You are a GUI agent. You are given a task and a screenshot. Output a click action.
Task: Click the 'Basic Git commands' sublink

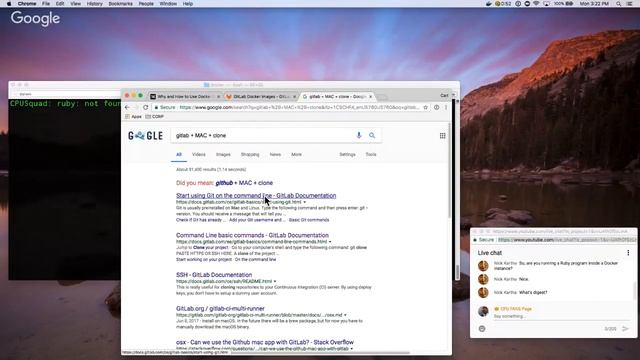click(309, 220)
